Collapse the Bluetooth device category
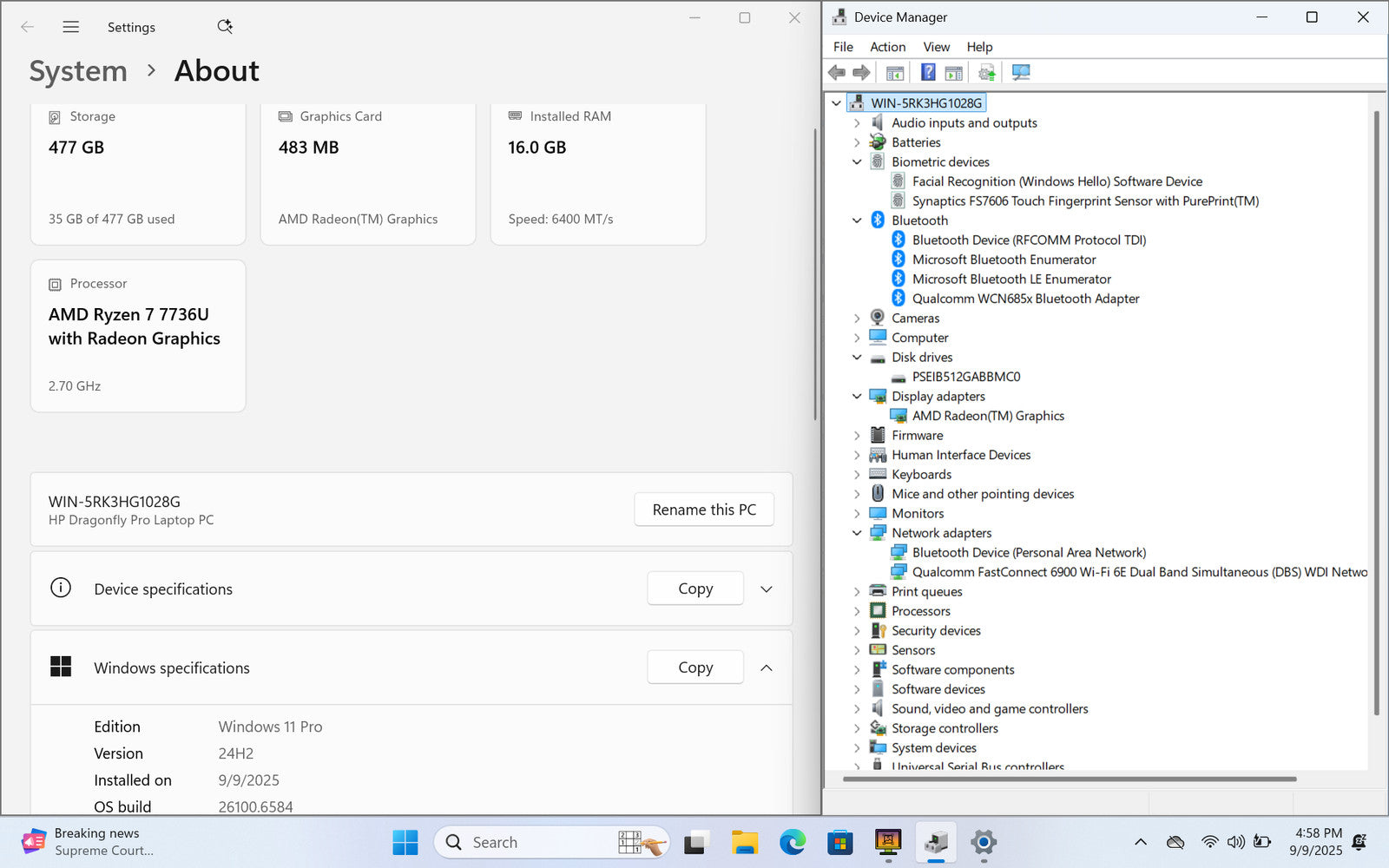The image size is (1389, 868). click(x=857, y=220)
